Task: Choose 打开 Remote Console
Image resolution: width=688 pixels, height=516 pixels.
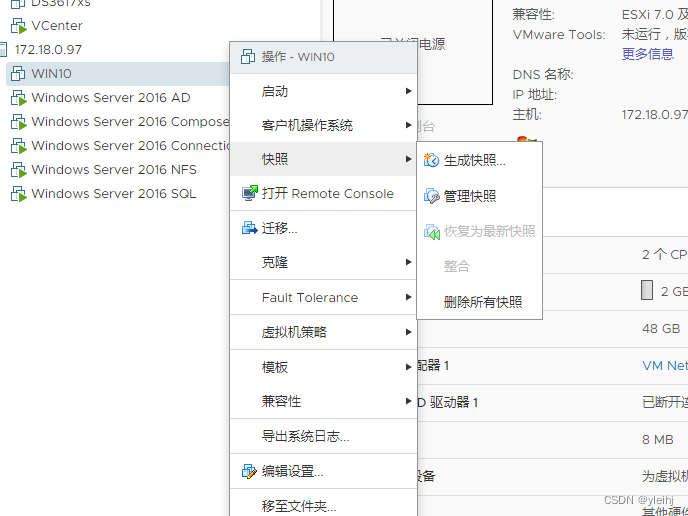Action: pos(323,194)
